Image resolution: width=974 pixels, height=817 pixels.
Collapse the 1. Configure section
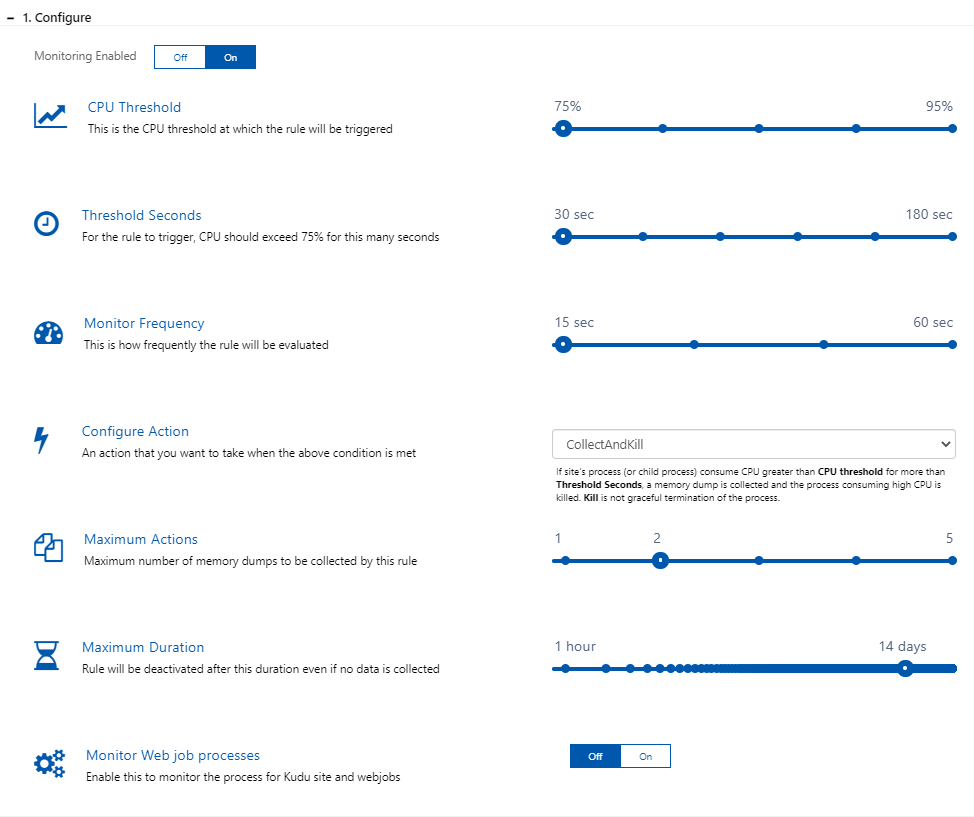tap(9, 17)
